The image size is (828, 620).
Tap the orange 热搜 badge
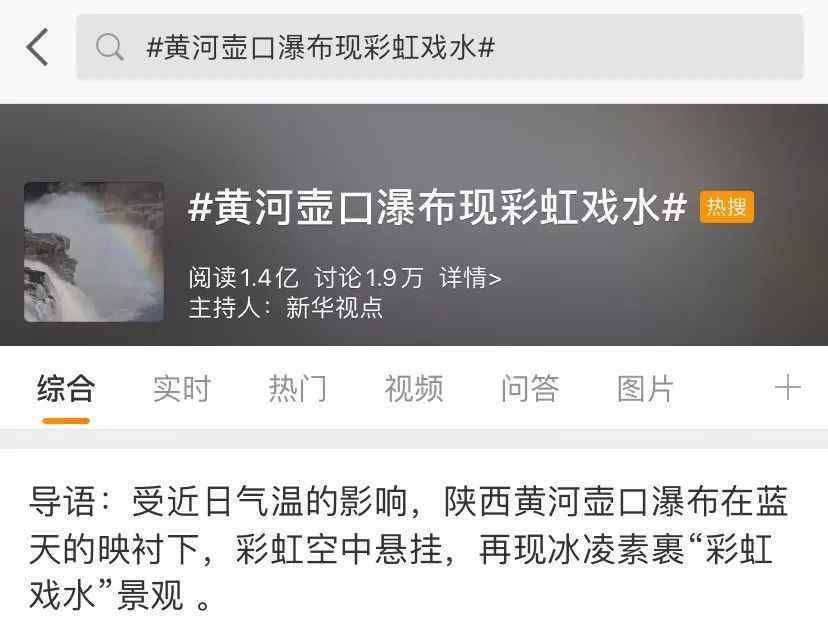tap(727, 206)
